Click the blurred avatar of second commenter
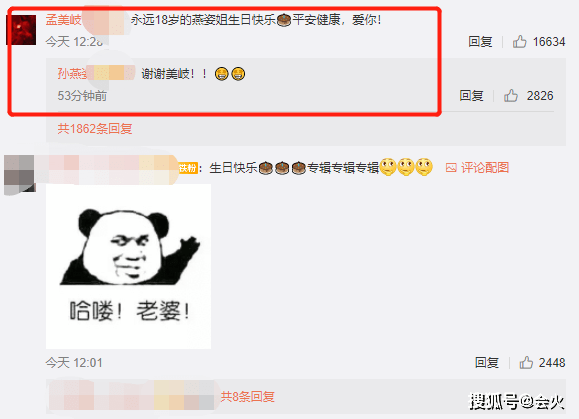 (x=19, y=174)
